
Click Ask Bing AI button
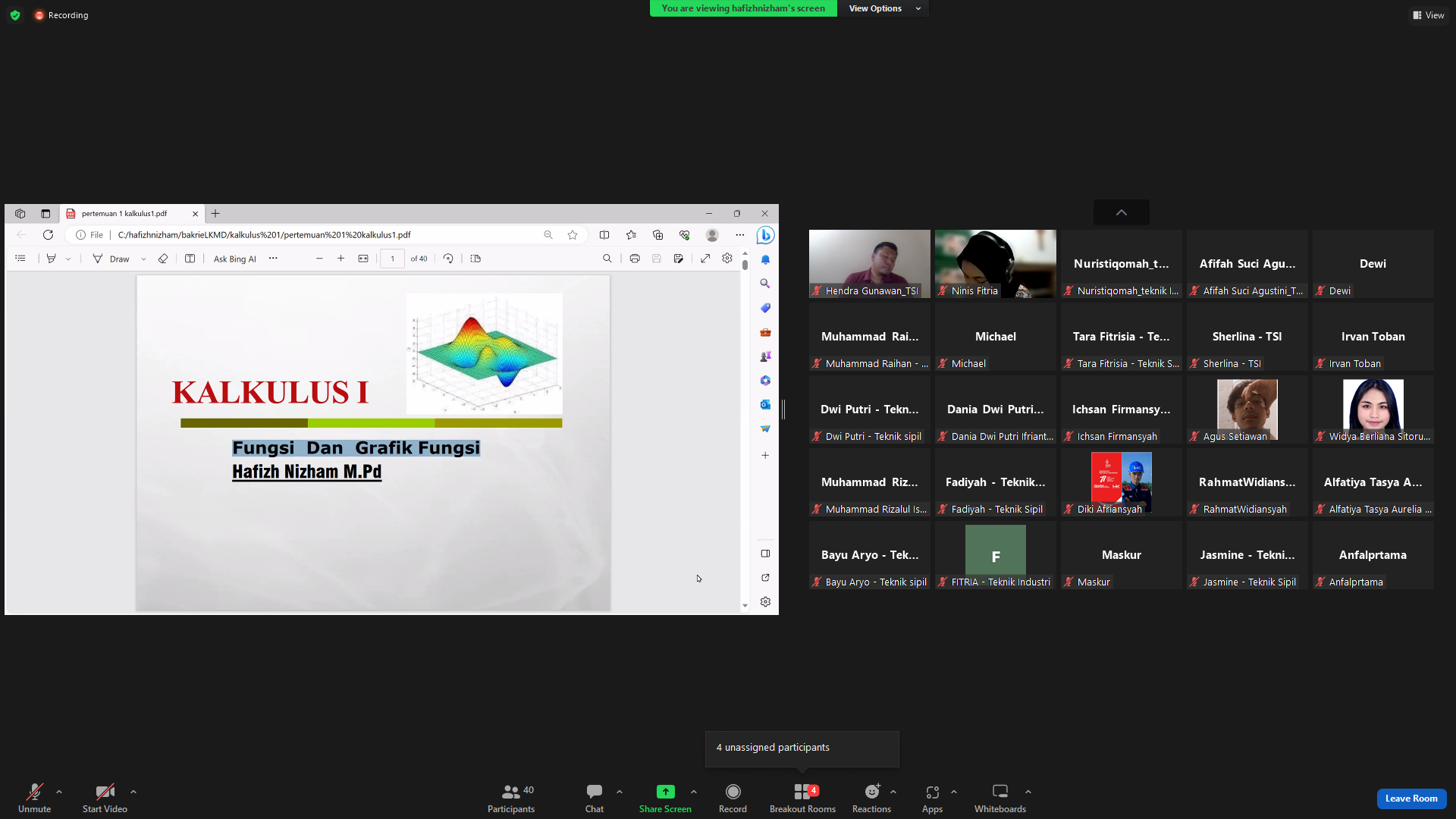click(235, 259)
